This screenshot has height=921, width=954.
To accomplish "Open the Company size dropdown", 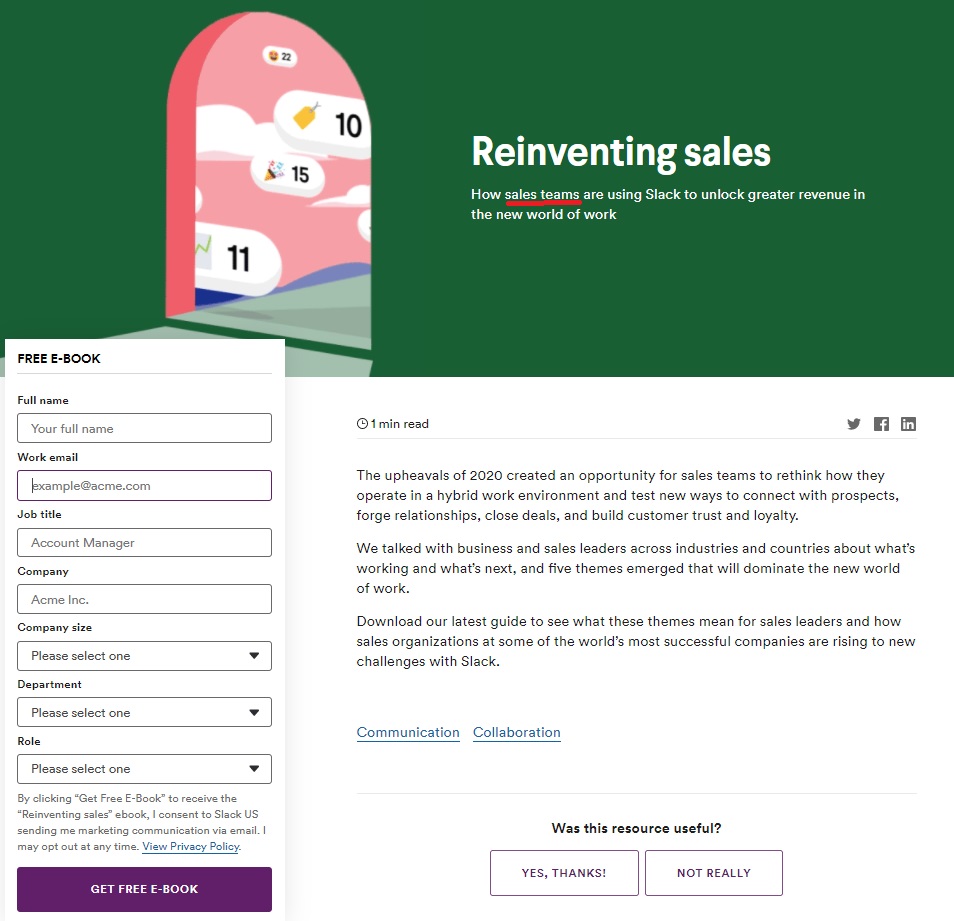I will [144, 656].
